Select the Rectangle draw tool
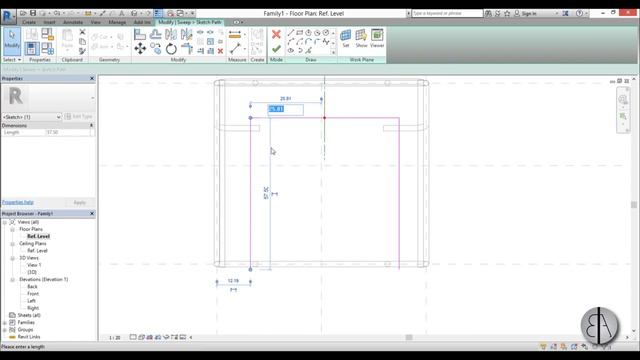This screenshot has height=360, width=640. (x=300, y=33)
